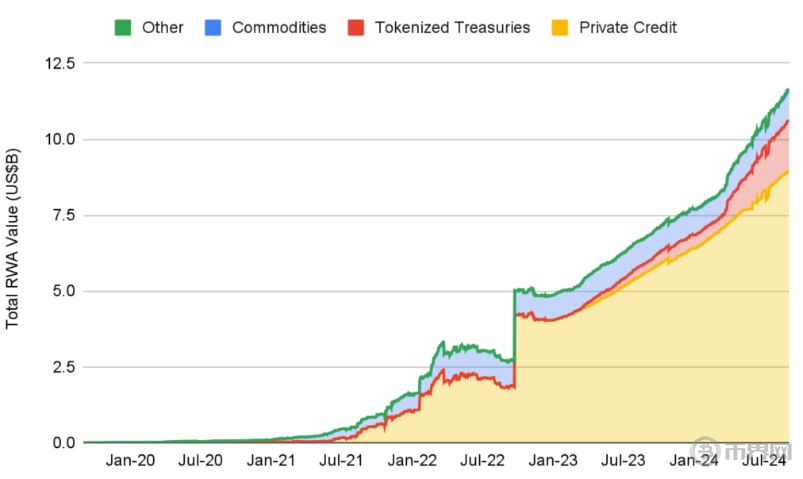Click the Jul-24 x-axis label
This screenshot has width=803, height=479.
(x=764, y=461)
